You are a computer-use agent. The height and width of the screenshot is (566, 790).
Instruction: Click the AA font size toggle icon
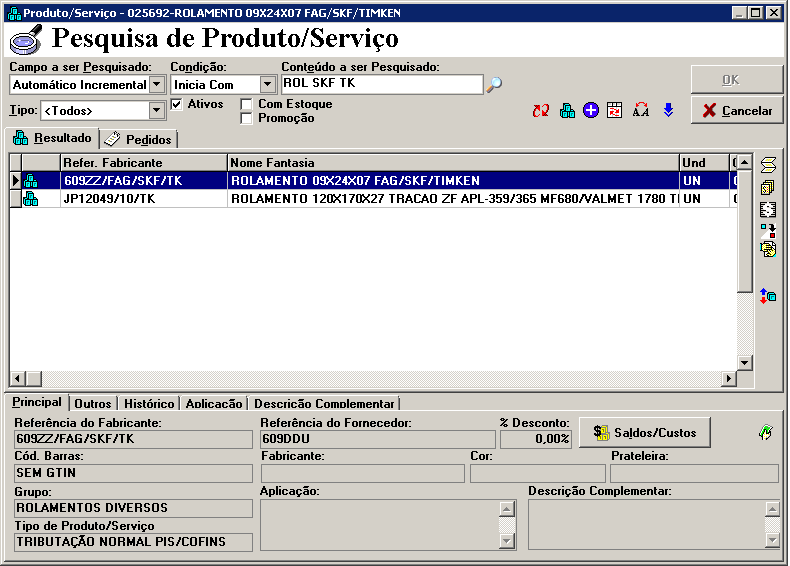point(641,111)
